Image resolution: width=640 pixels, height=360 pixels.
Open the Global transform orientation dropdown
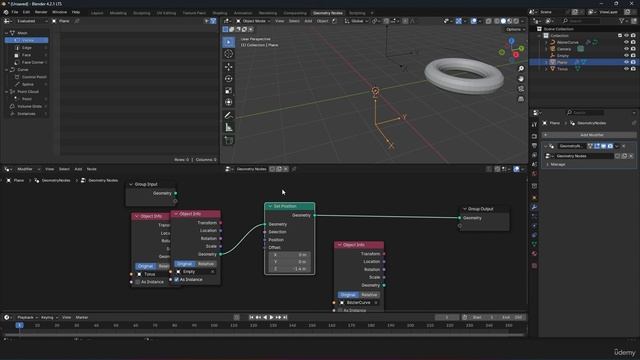coord(357,21)
